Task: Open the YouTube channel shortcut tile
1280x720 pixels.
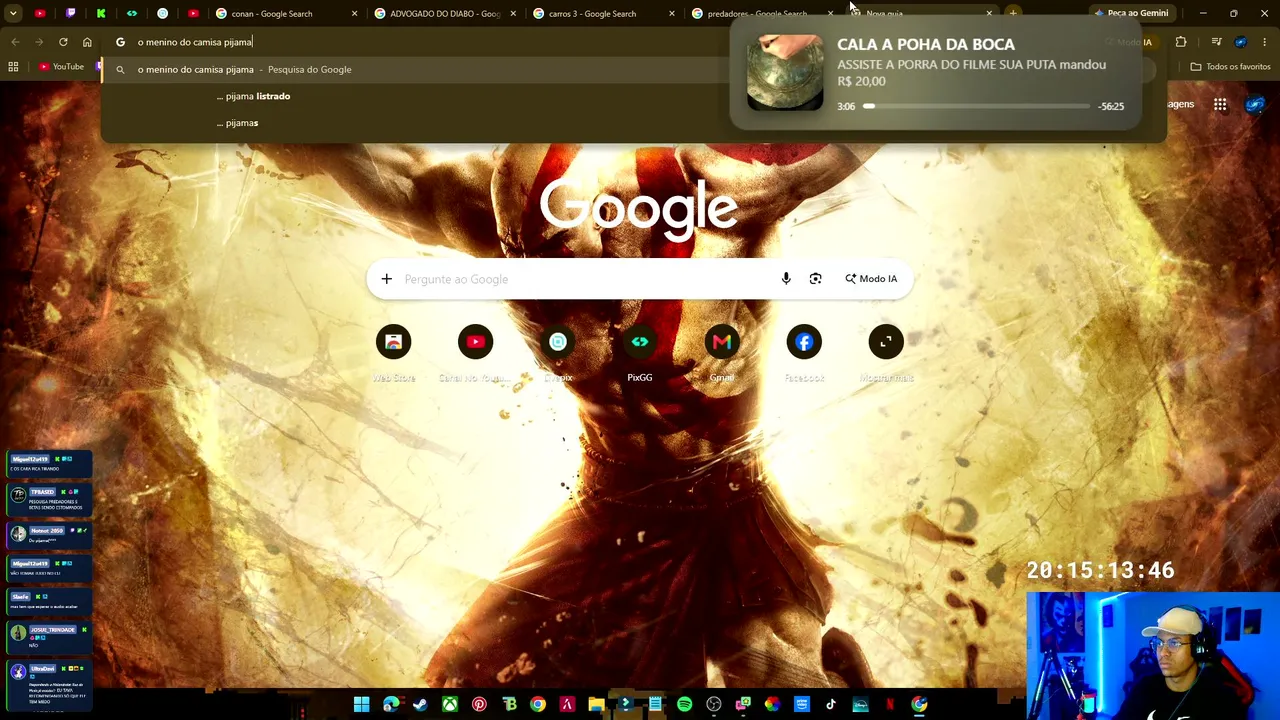Action: pyautogui.click(x=475, y=343)
